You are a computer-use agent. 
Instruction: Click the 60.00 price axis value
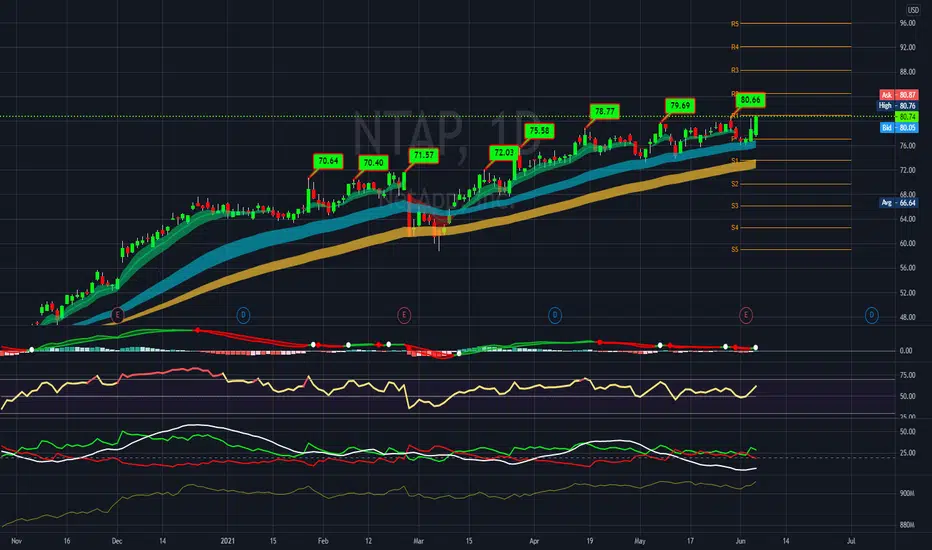coord(907,243)
